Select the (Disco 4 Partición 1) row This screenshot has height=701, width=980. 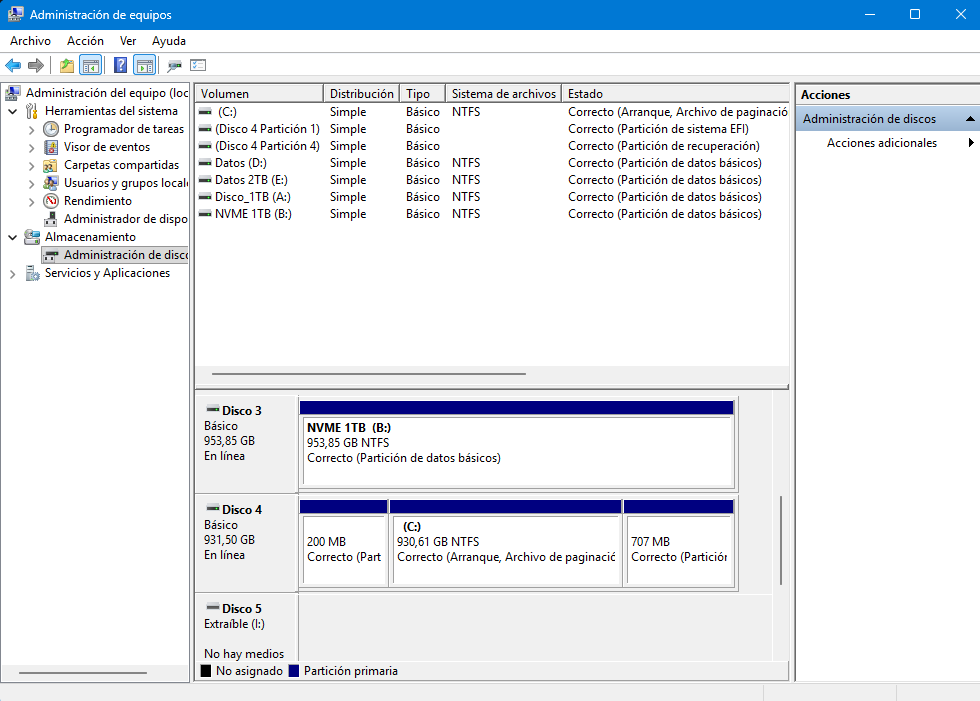(492, 129)
